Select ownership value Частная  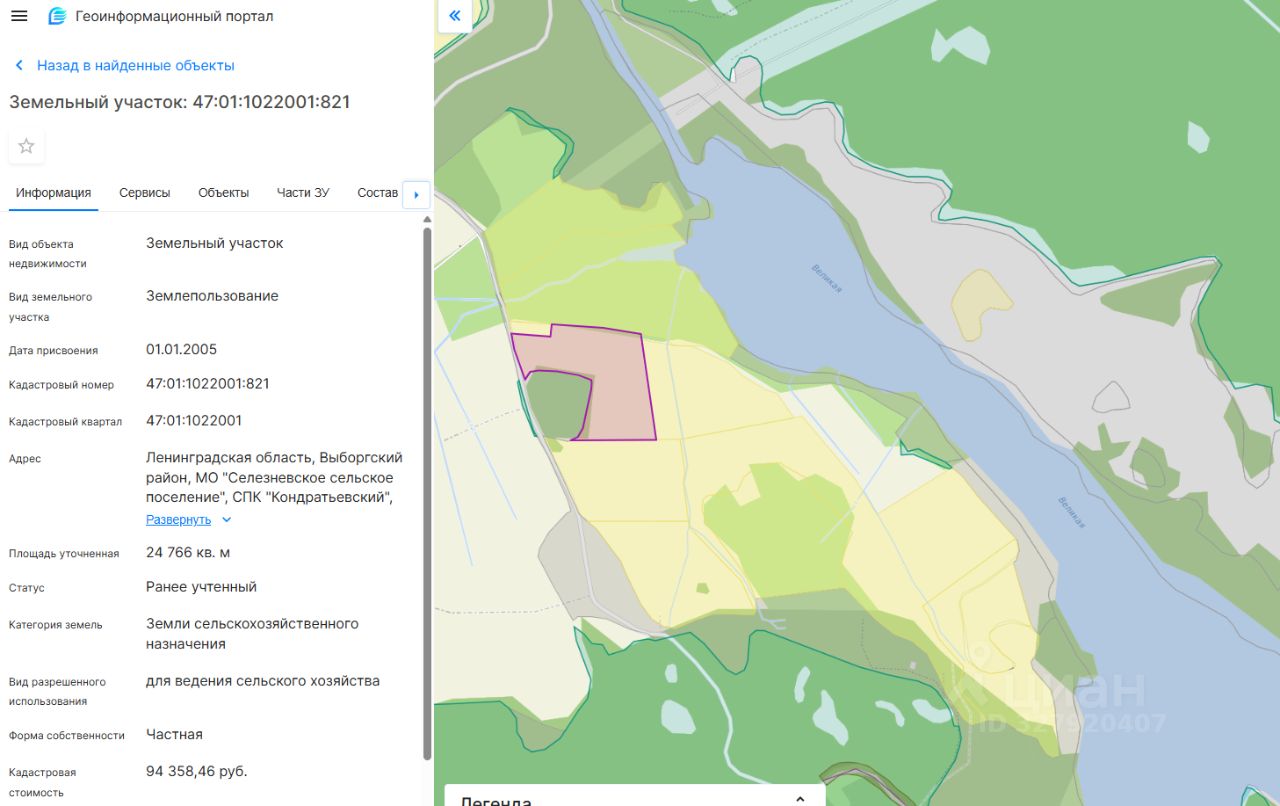tap(174, 735)
